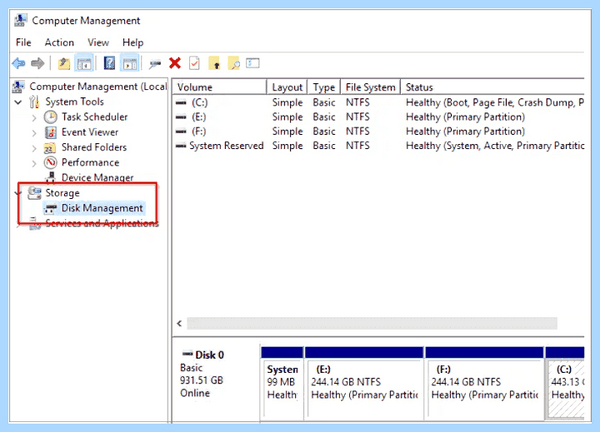Collapse the System Tools node
This screenshot has width=600, height=432.
18,102
